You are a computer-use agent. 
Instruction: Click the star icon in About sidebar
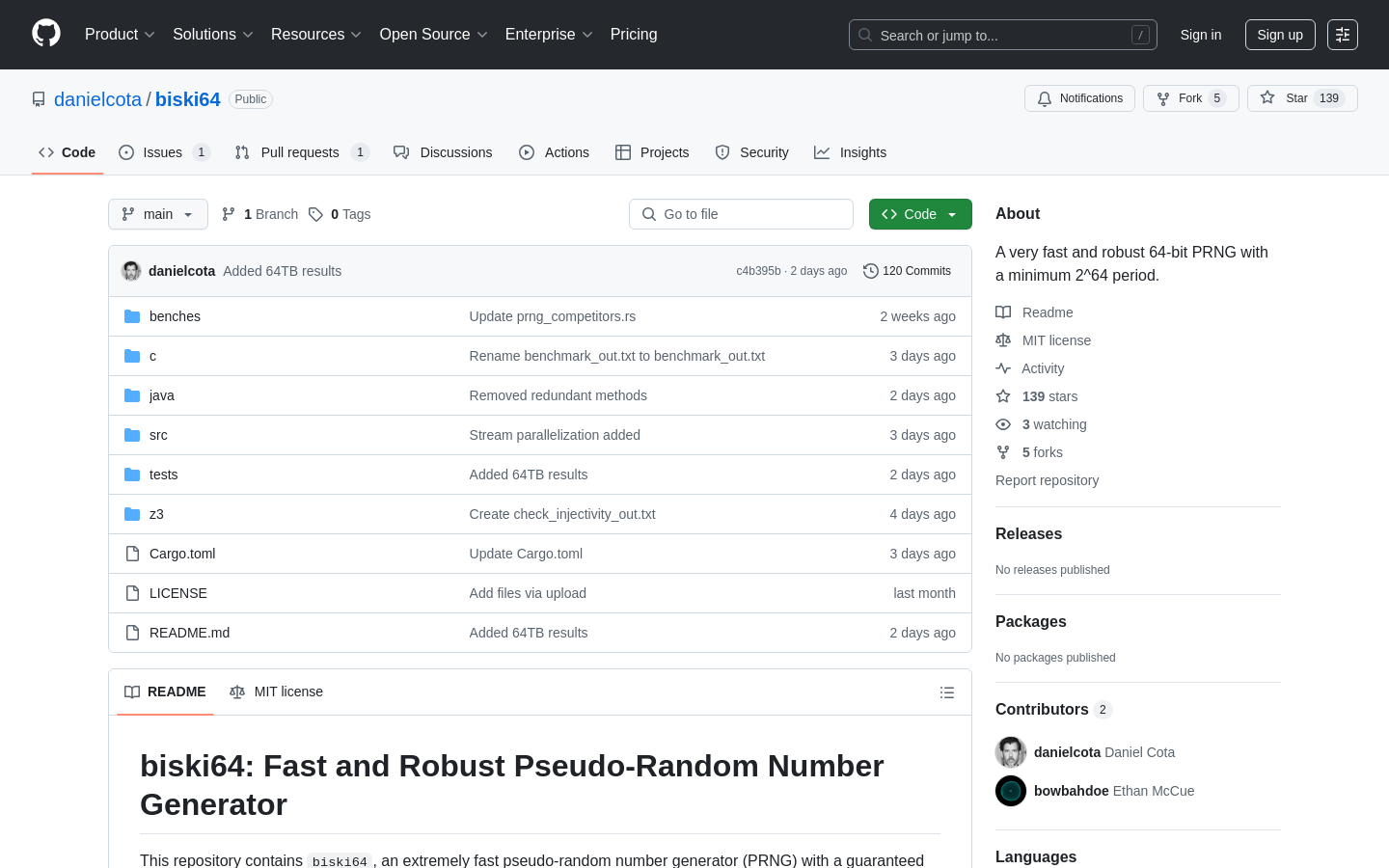1003,396
